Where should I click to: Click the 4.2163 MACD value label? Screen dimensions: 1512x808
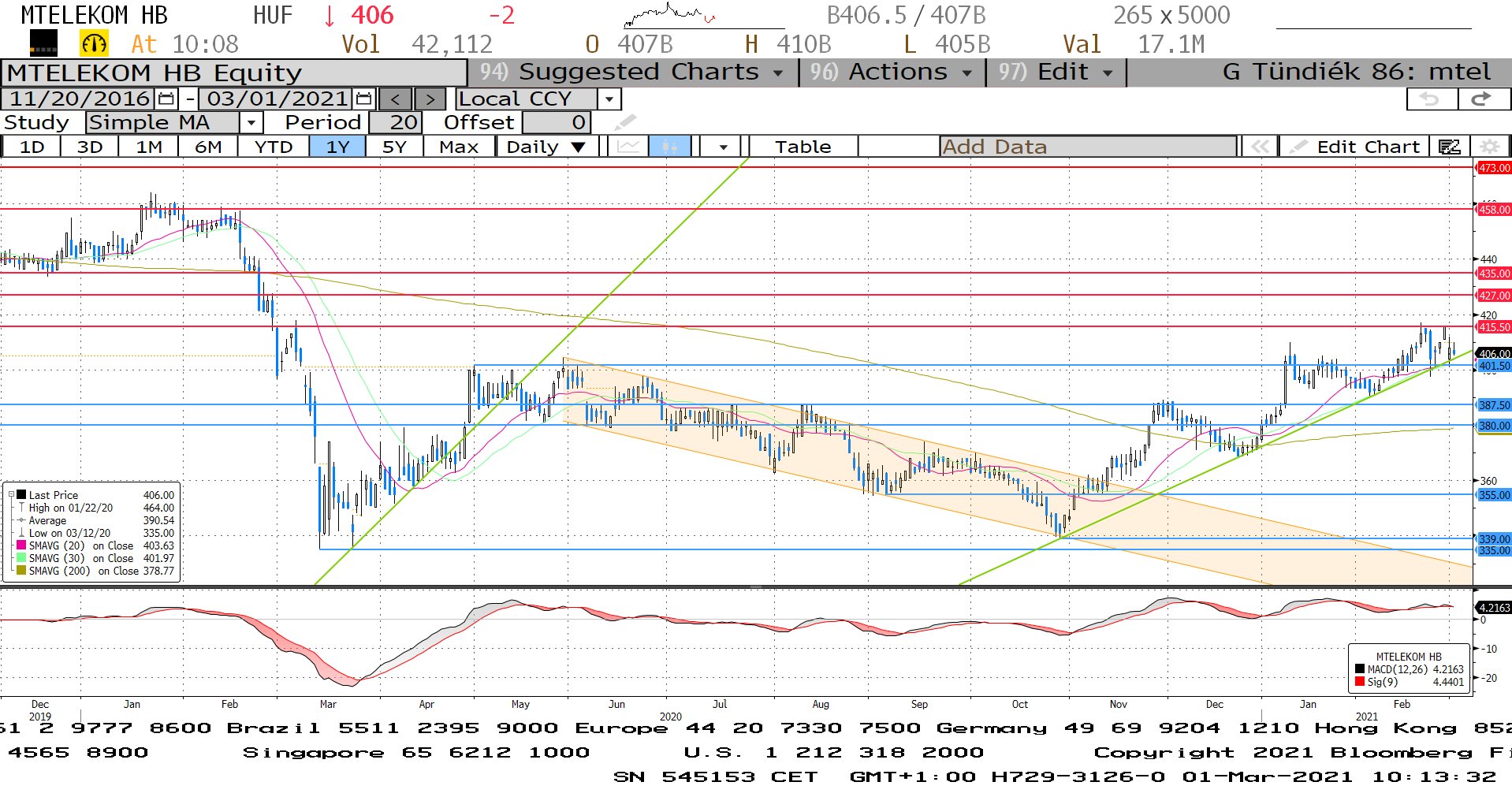1493,608
